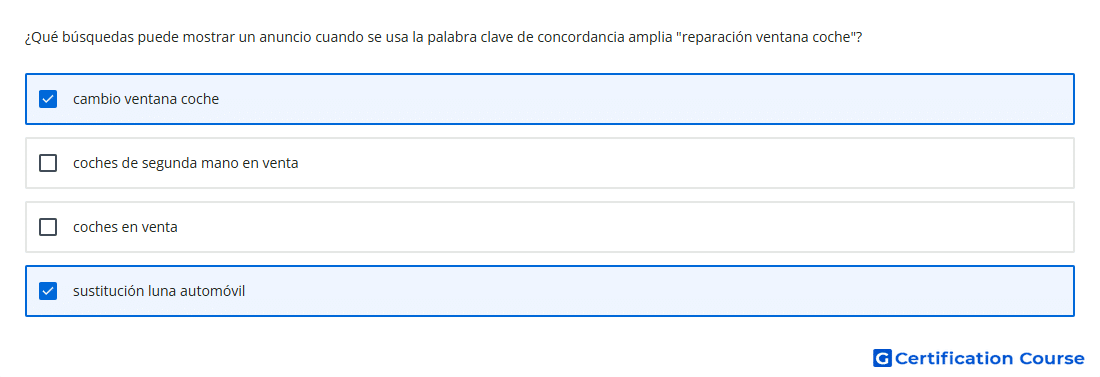The width and height of the screenshot is (1100, 377).
Task: Click the 'cambio ventana coche' label text
Action: tap(146, 99)
